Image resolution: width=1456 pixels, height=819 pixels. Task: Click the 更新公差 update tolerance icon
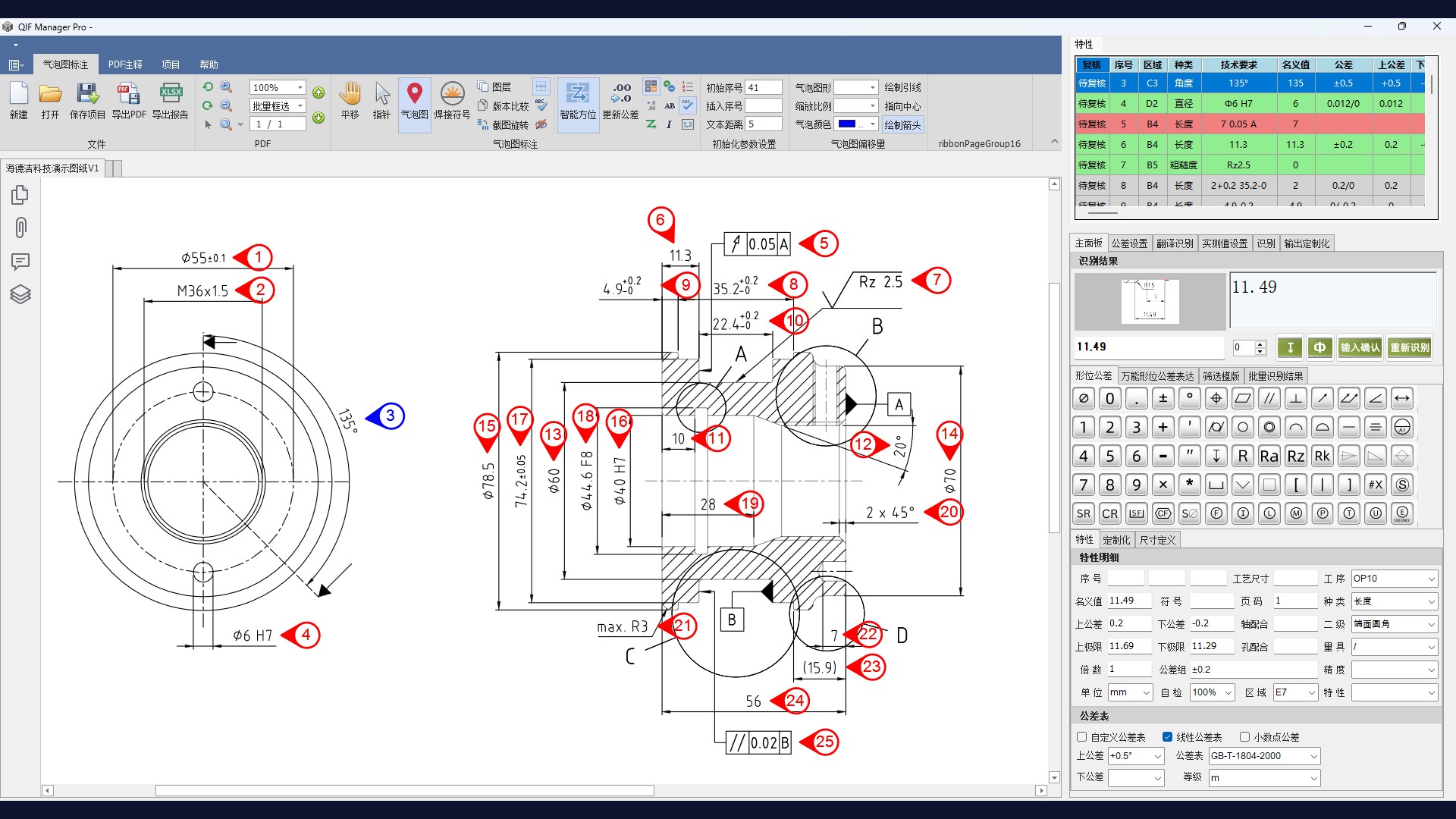tap(621, 101)
